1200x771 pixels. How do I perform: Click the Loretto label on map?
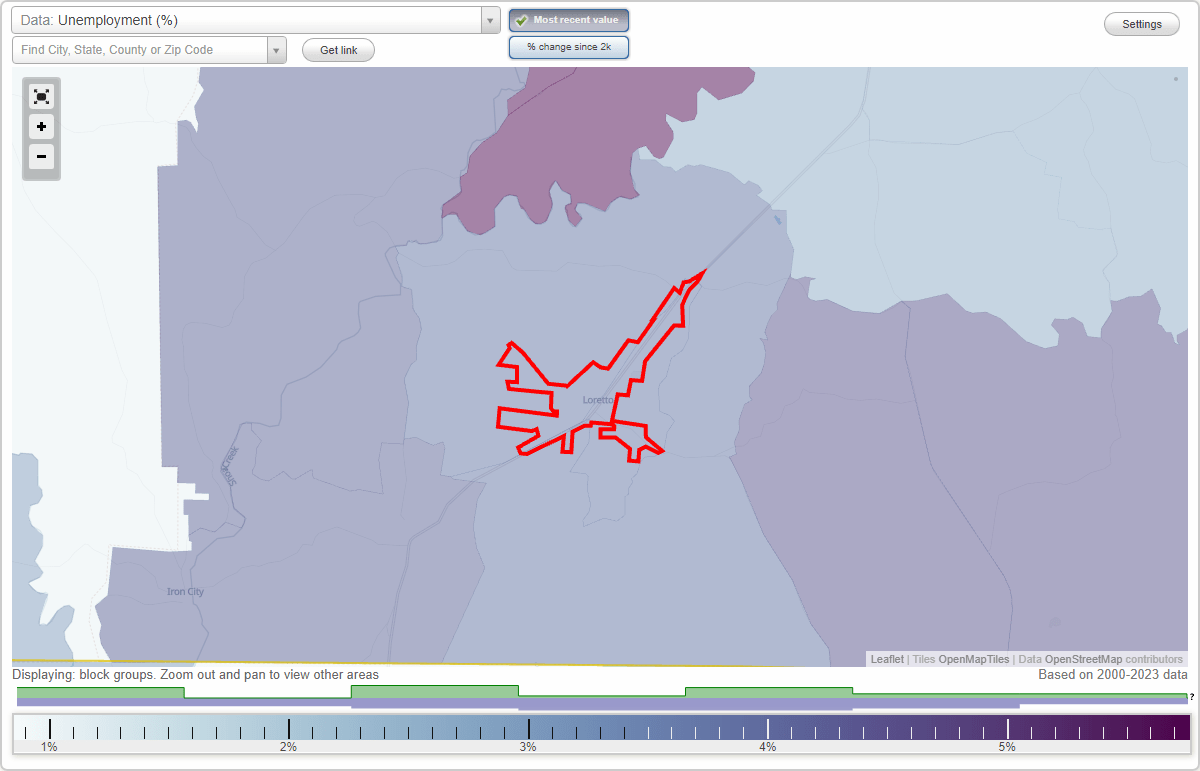click(x=598, y=400)
